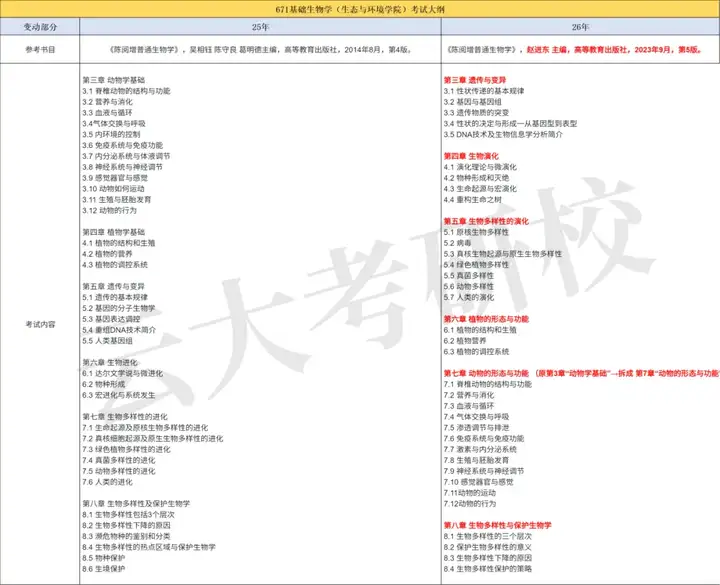Click "第三章 动物学基础" in the 25年 column
Viewport: 720px width, 585px height.
[113, 80]
